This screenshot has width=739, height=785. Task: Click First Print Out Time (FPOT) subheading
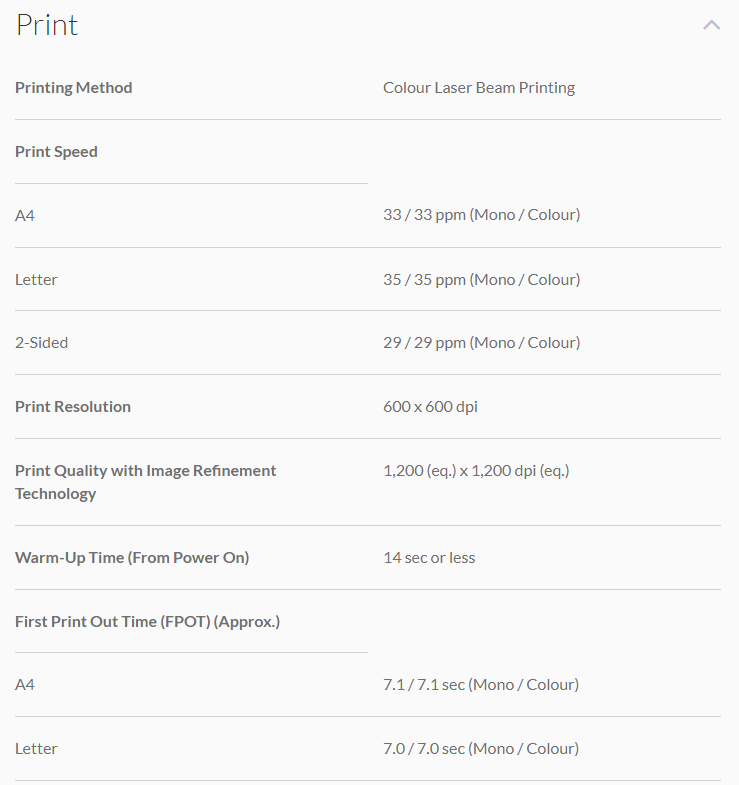pyautogui.click(x=147, y=622)
